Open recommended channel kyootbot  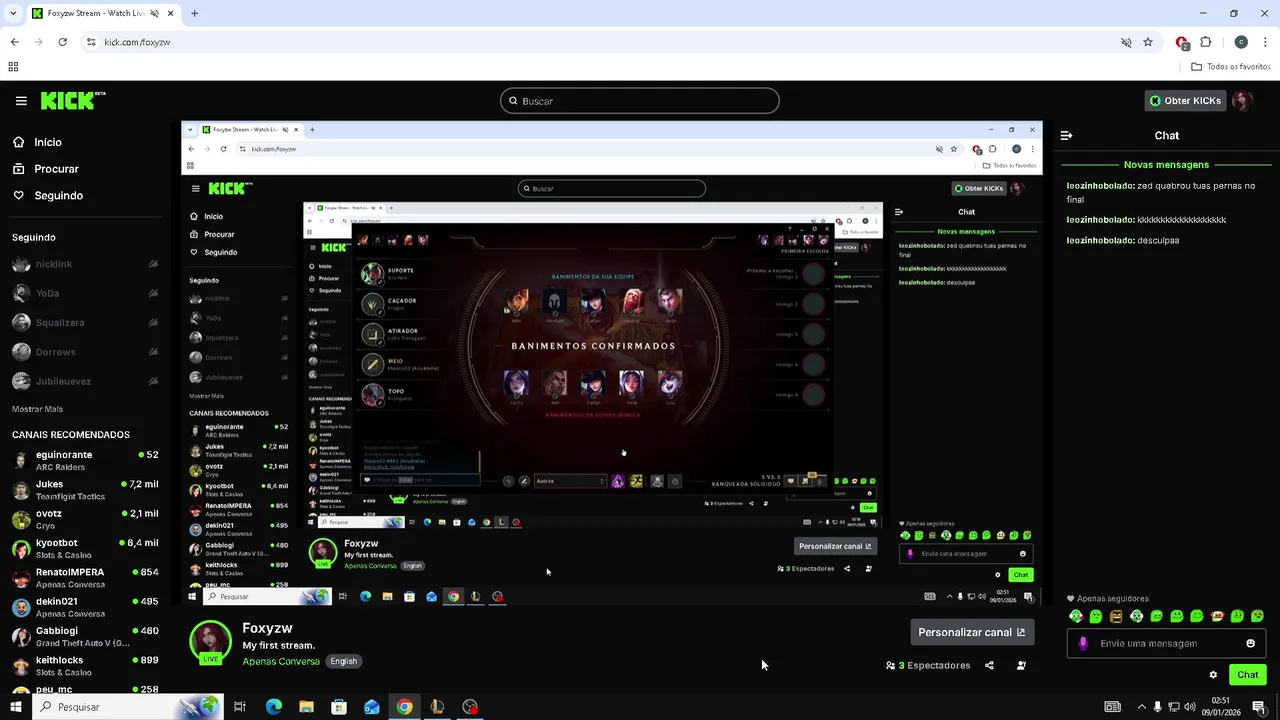[85, 548]
